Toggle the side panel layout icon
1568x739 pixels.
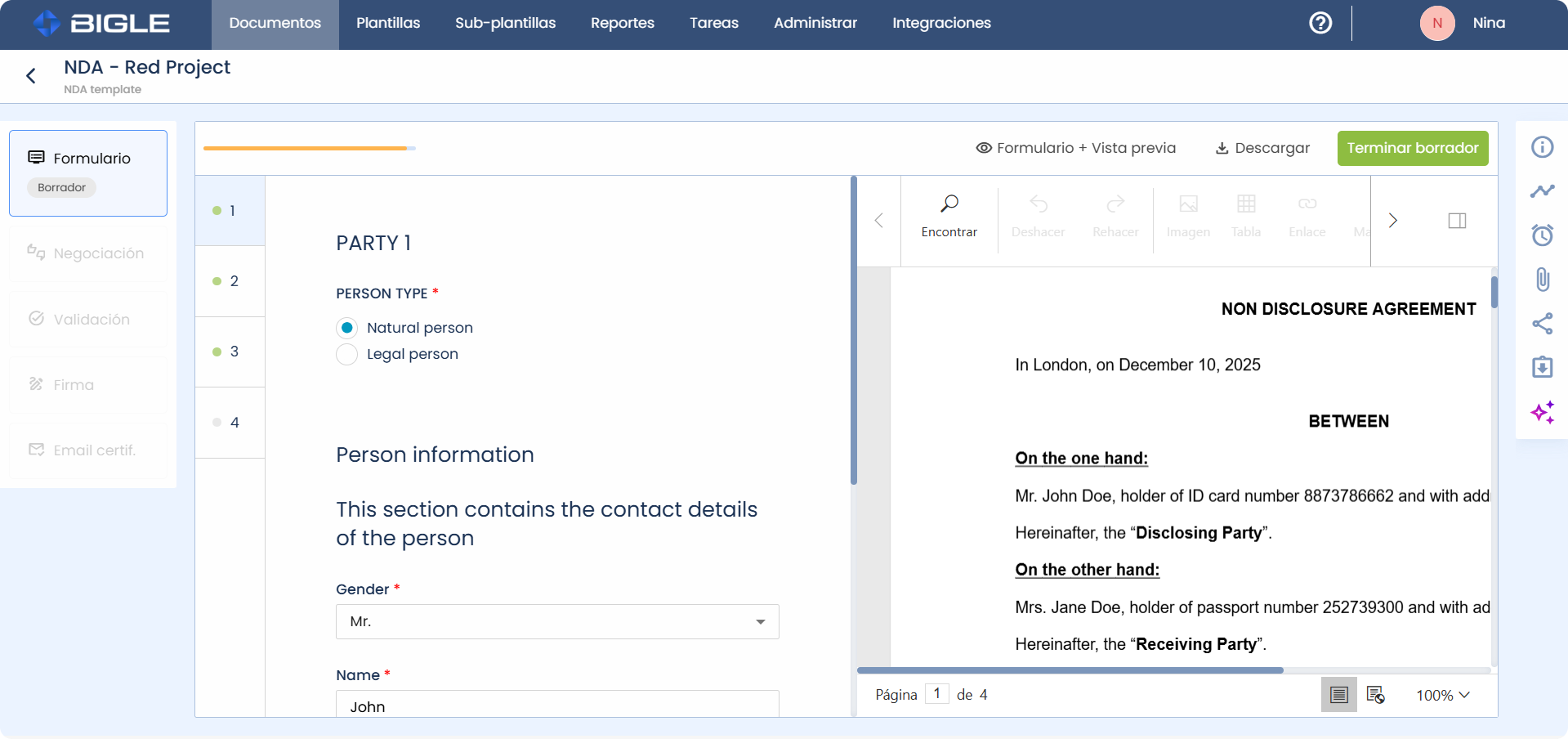(1457, 221)
